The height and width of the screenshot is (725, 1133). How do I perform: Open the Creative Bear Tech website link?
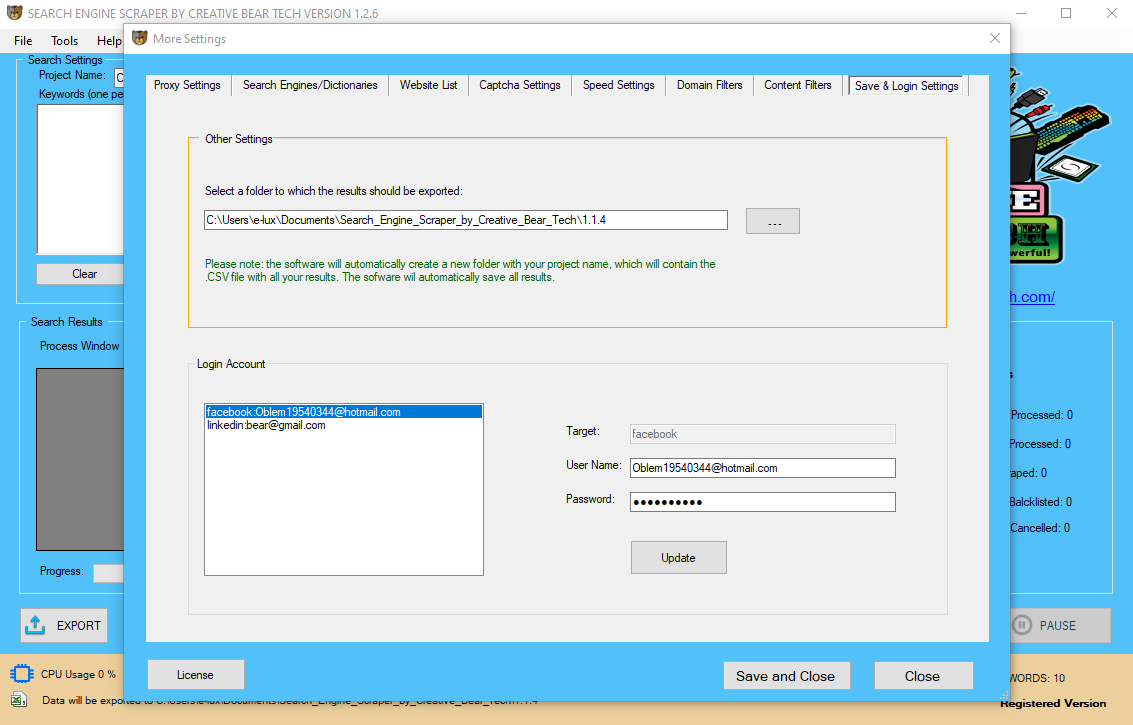[1031, 297]
